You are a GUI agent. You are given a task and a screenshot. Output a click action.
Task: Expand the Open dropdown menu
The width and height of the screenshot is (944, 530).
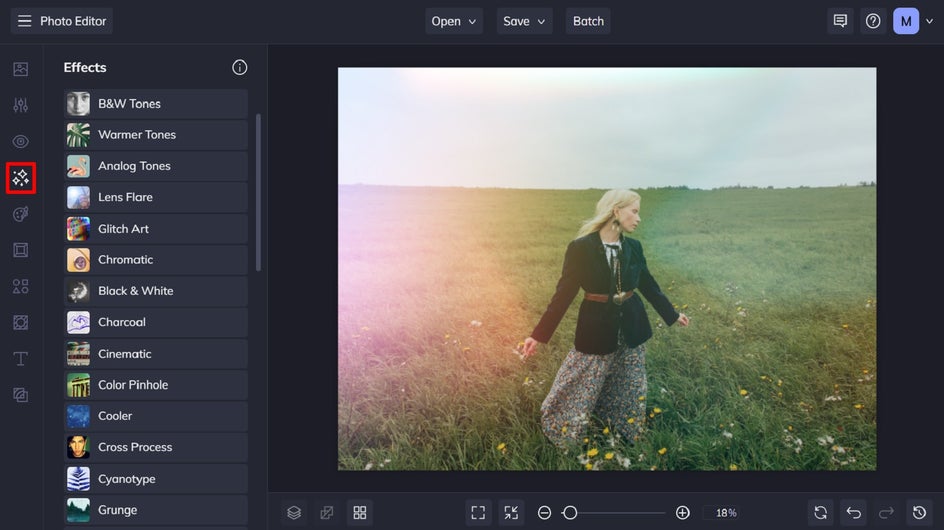(454, 21)
